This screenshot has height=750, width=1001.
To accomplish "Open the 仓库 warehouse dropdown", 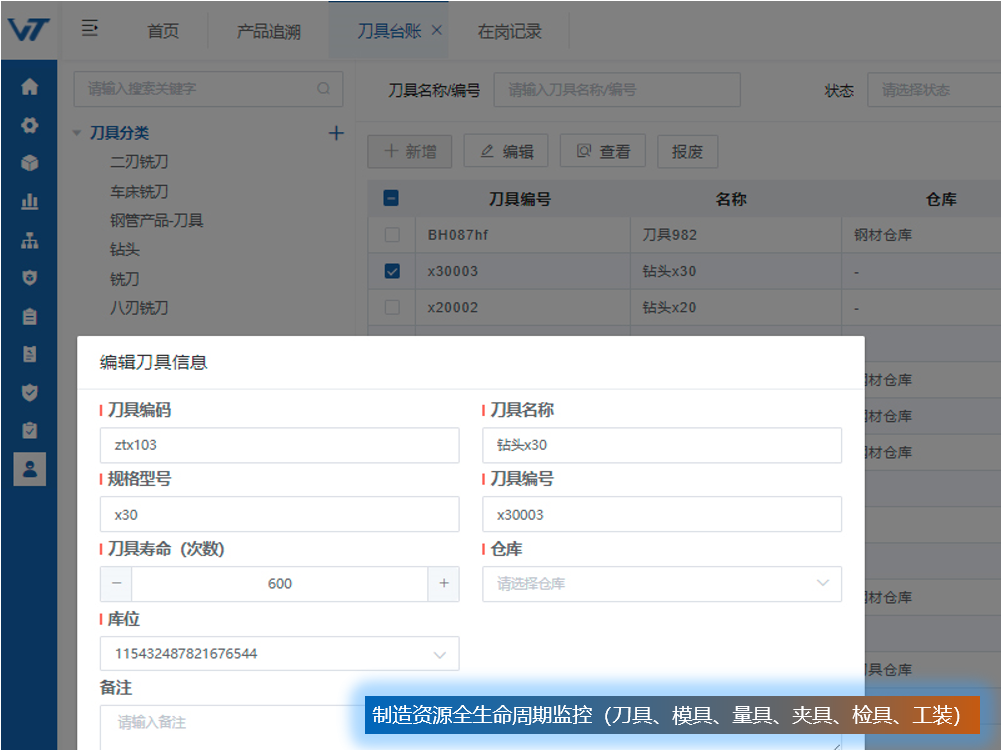I will click(x=661, y=584).
